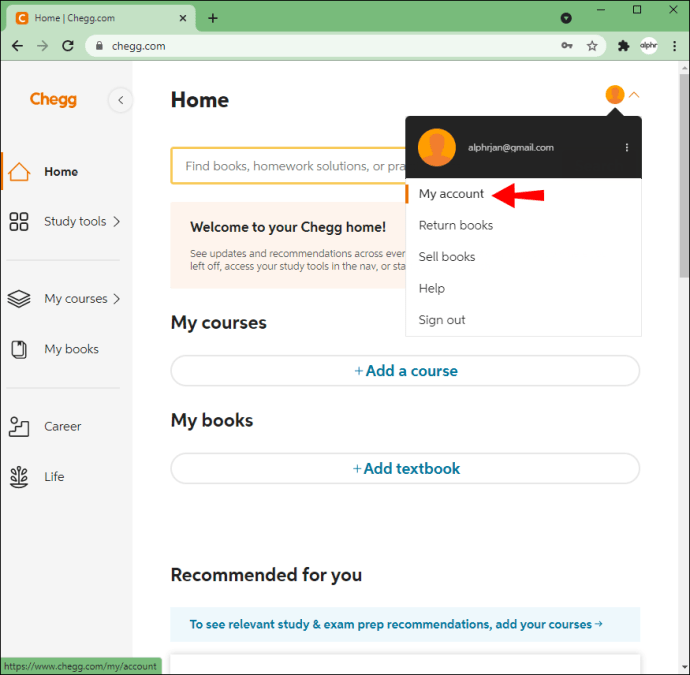Open Career label in sidebar
This screenshot has width=690, height=675.
coord(62,426)
